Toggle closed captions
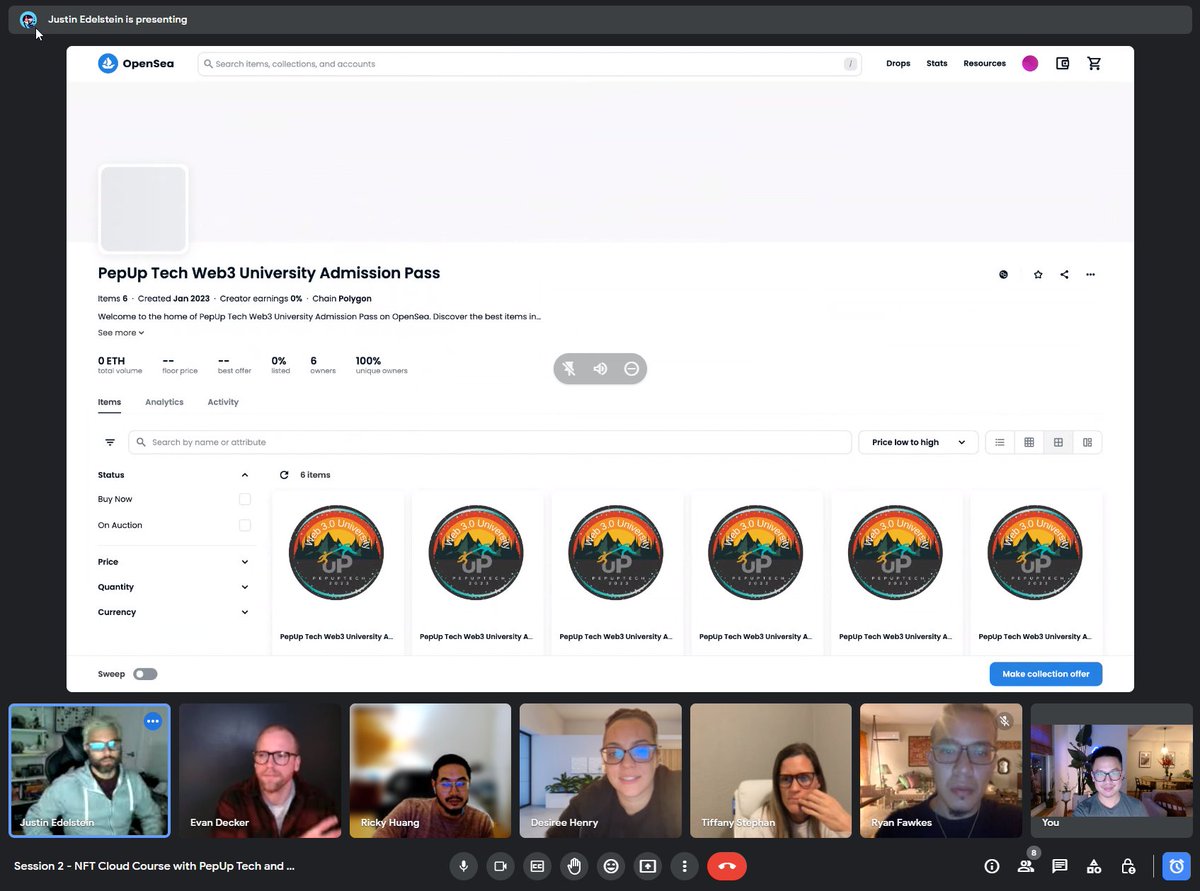The image size is (1200, 891). point(537,866)
